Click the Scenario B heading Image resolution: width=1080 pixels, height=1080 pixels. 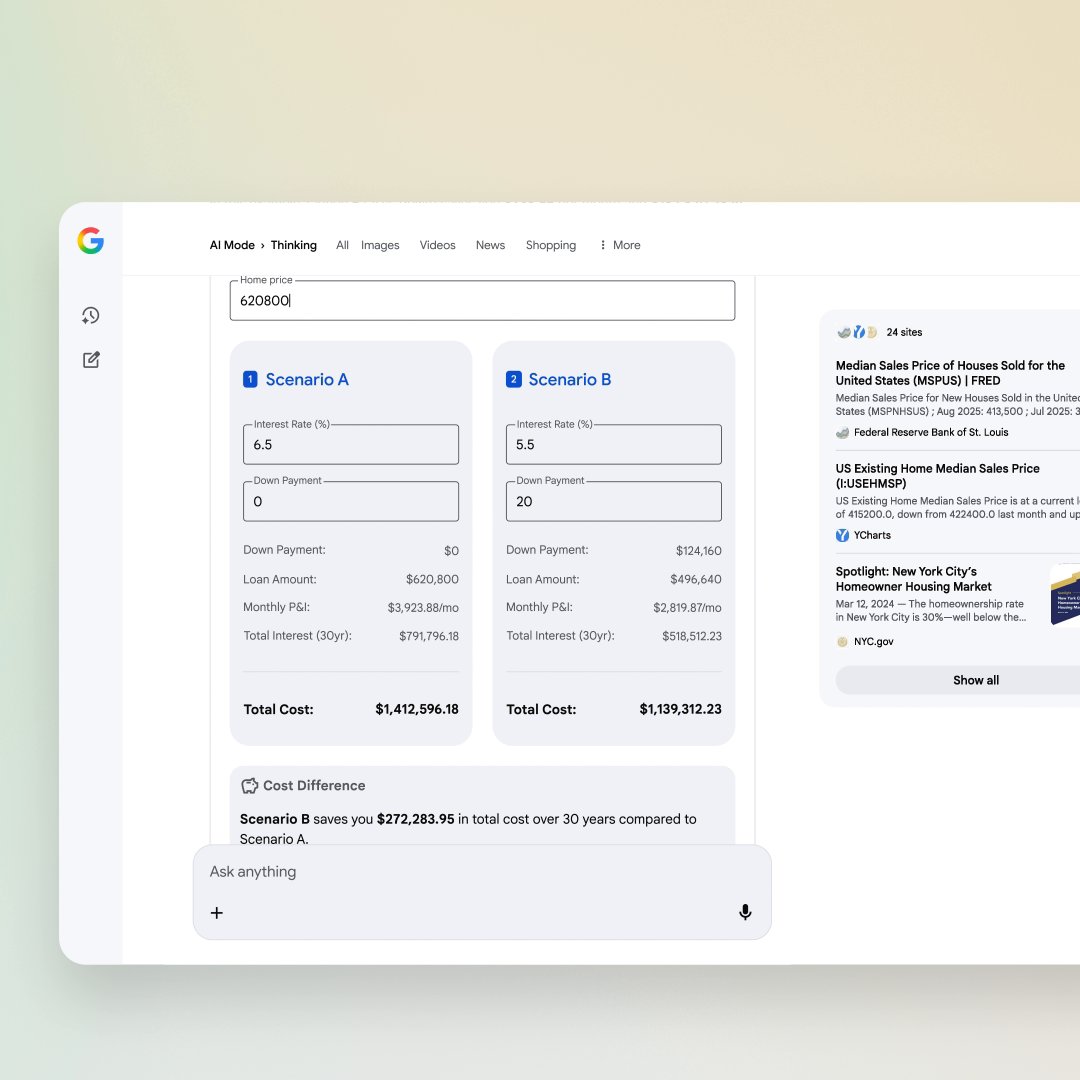click(570, 380)
